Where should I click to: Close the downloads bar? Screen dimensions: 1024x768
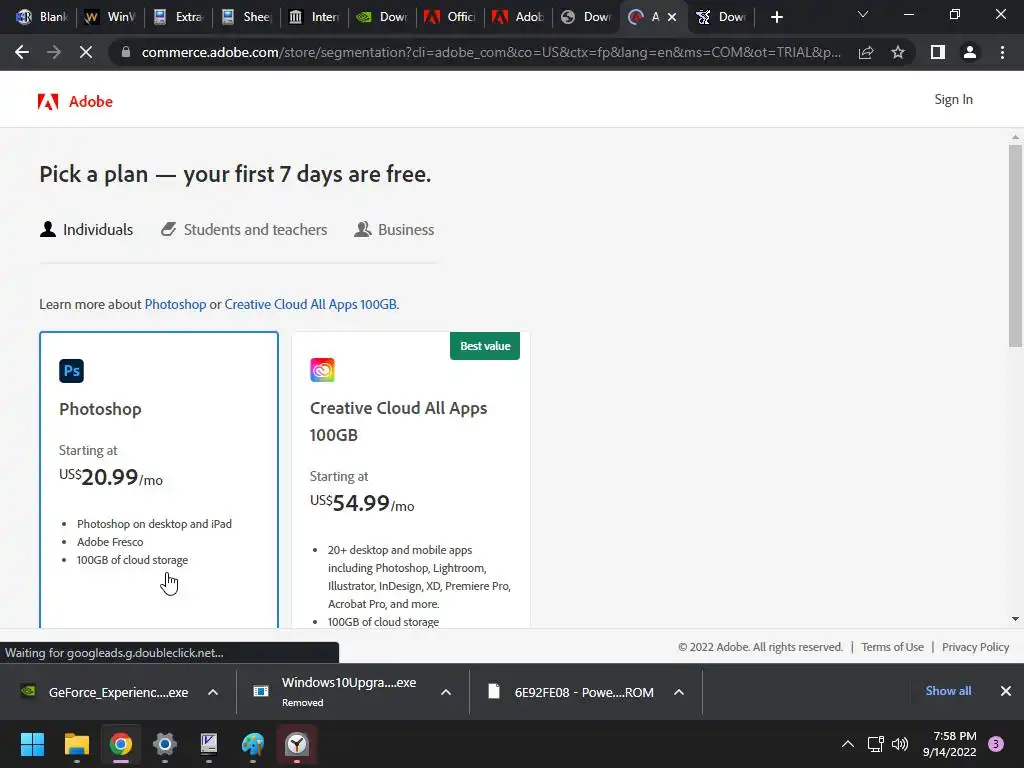pos(1006,691)
